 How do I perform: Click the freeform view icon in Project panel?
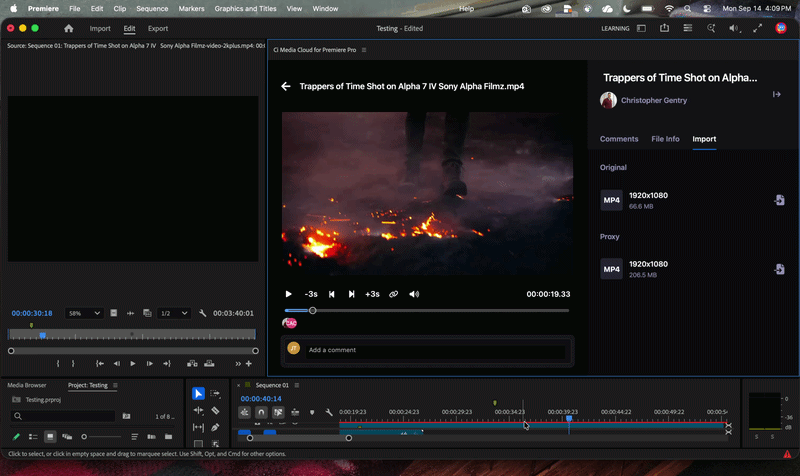click(67, 437)
